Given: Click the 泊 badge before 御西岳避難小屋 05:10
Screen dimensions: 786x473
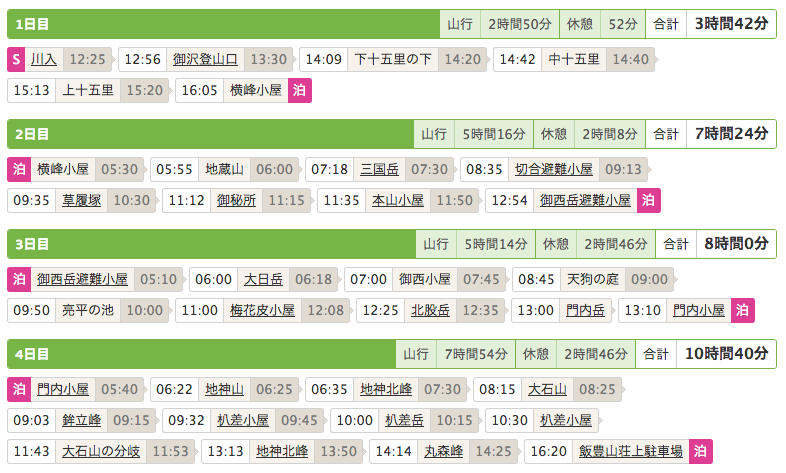Looking at the screenshot, I should tap(19, 279).
